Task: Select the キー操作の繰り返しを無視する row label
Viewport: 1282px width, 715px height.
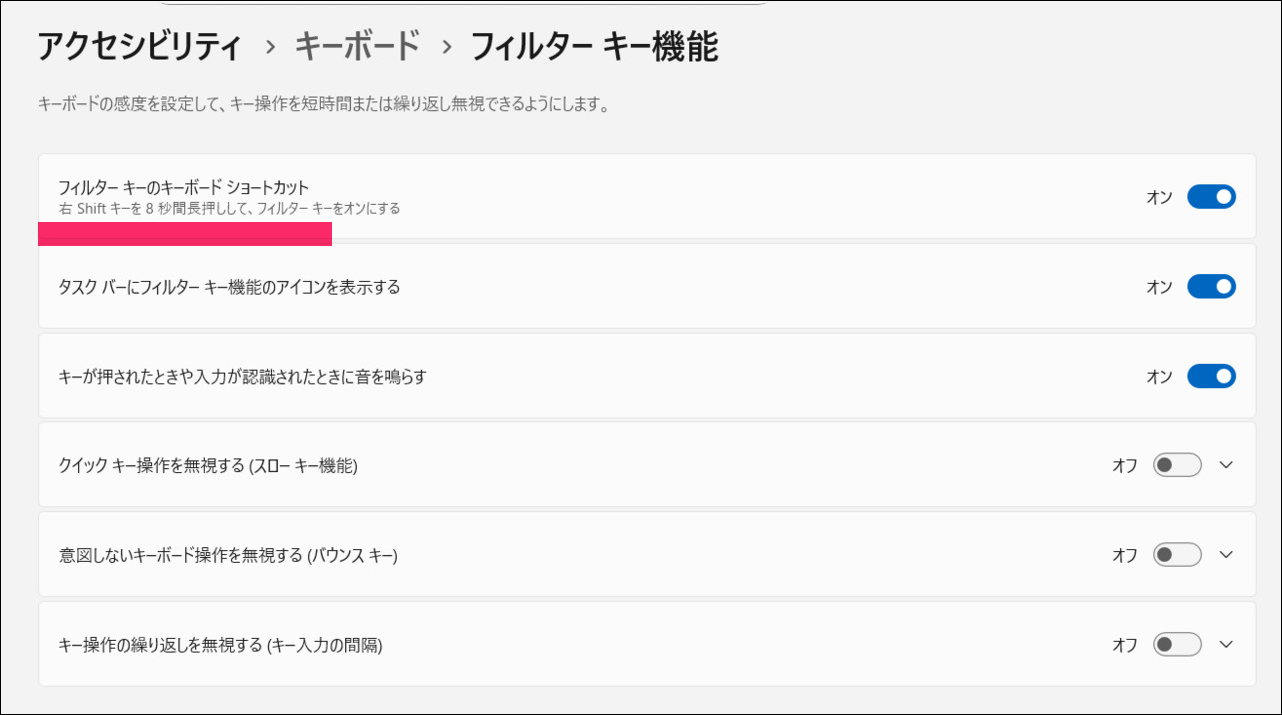Action: (220, 645)
